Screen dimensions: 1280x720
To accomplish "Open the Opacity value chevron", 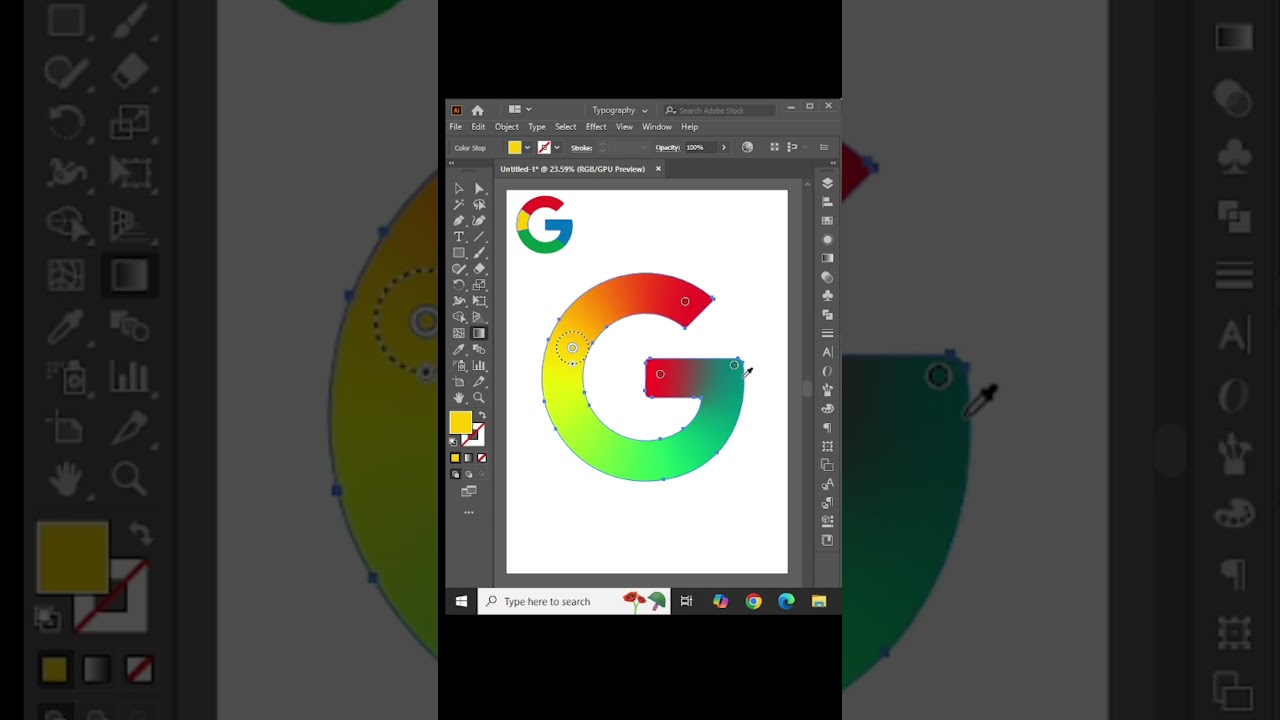I will point(723,147).
